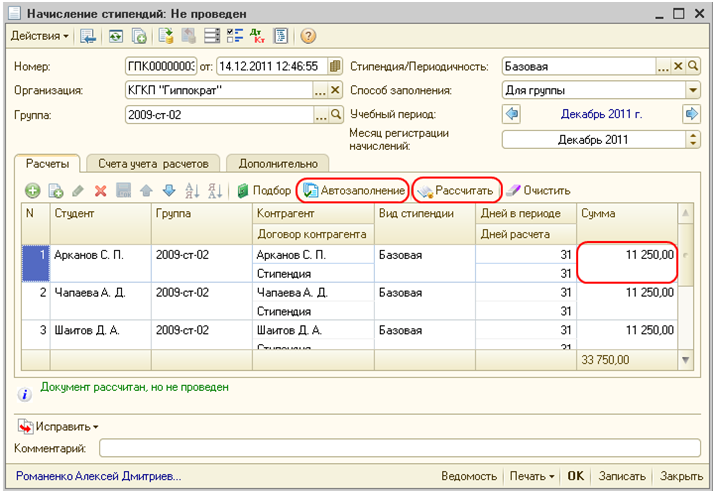This screenshot has height=493, width=715.
Task: Adjust Месяц регистрации начислений spinner
Action: tap(692, 140)
